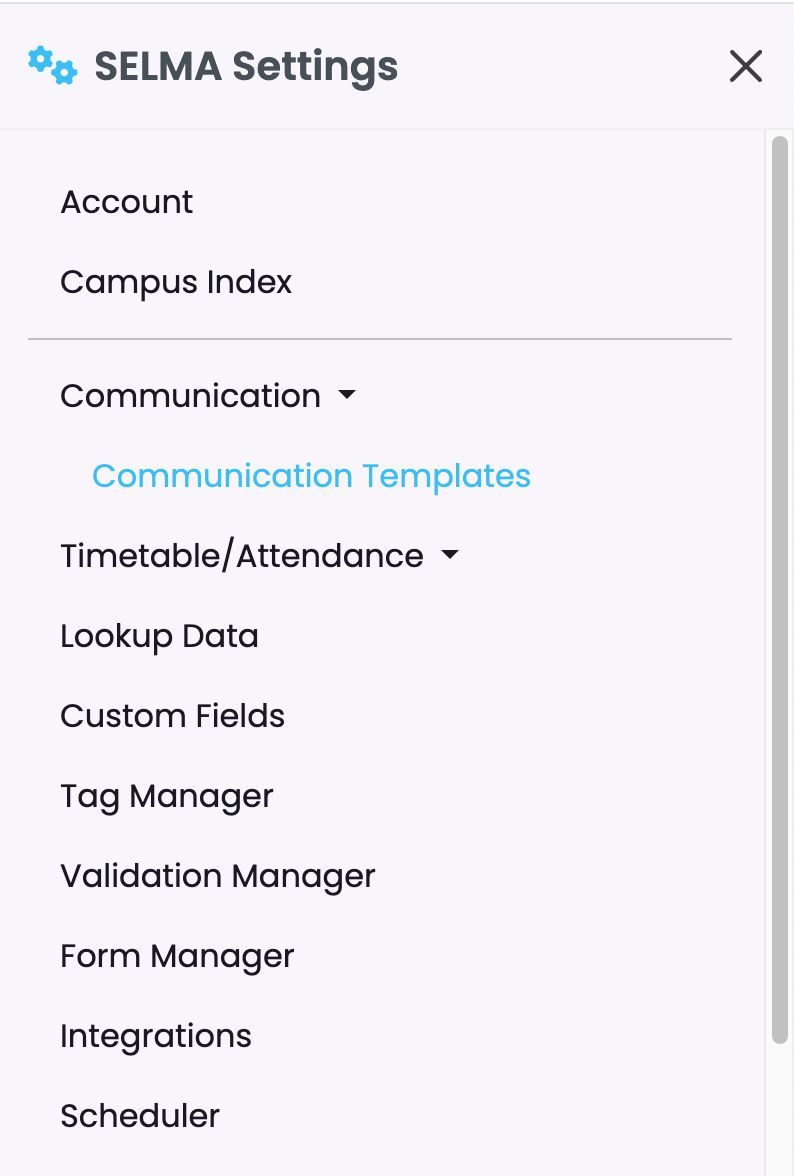Screen dimensions: 794x1176
Task: Click the divider below Campus Index
Action: pyautogui.click(x=380, y=339)
